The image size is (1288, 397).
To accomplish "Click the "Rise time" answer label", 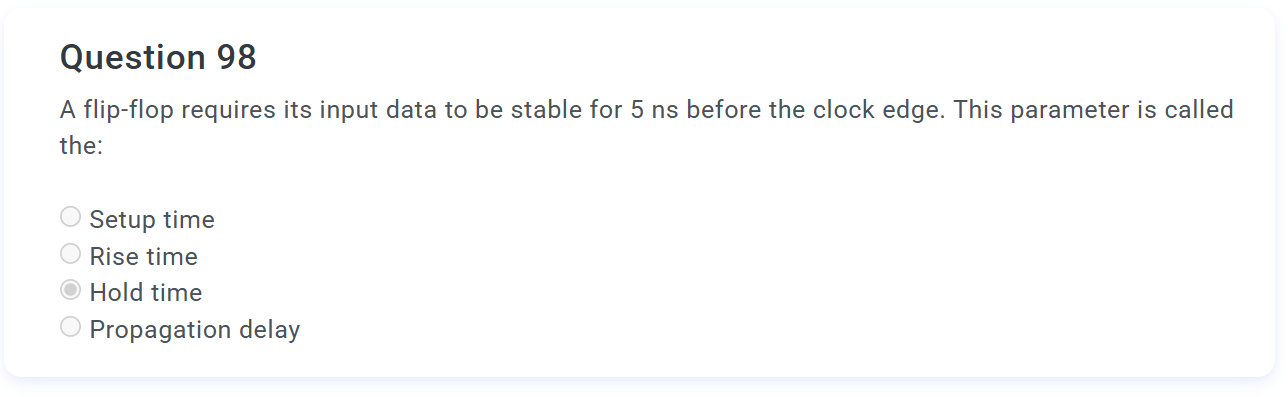I will coord(144,256).
